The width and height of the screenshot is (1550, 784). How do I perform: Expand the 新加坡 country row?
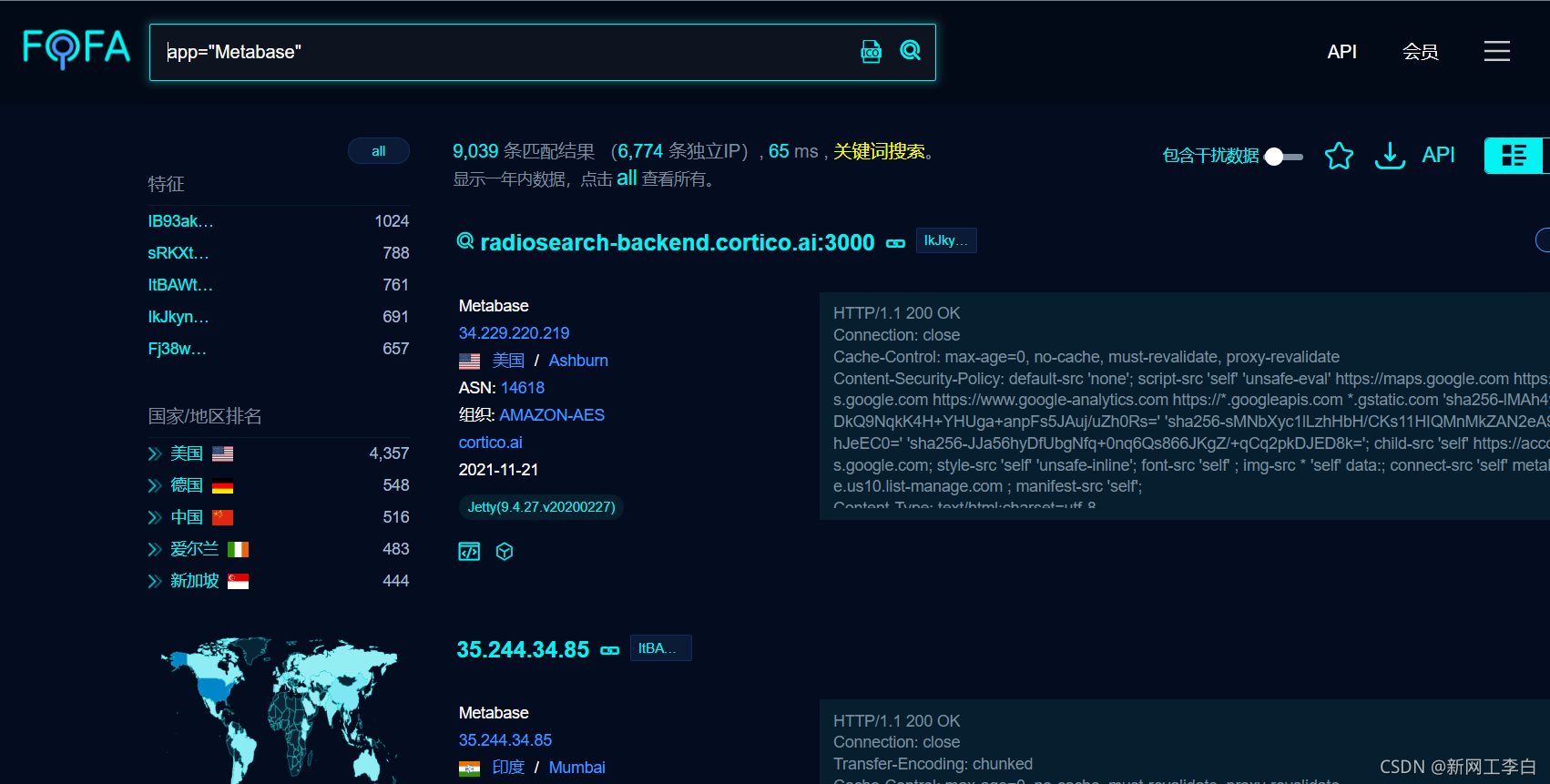point(155,581)
